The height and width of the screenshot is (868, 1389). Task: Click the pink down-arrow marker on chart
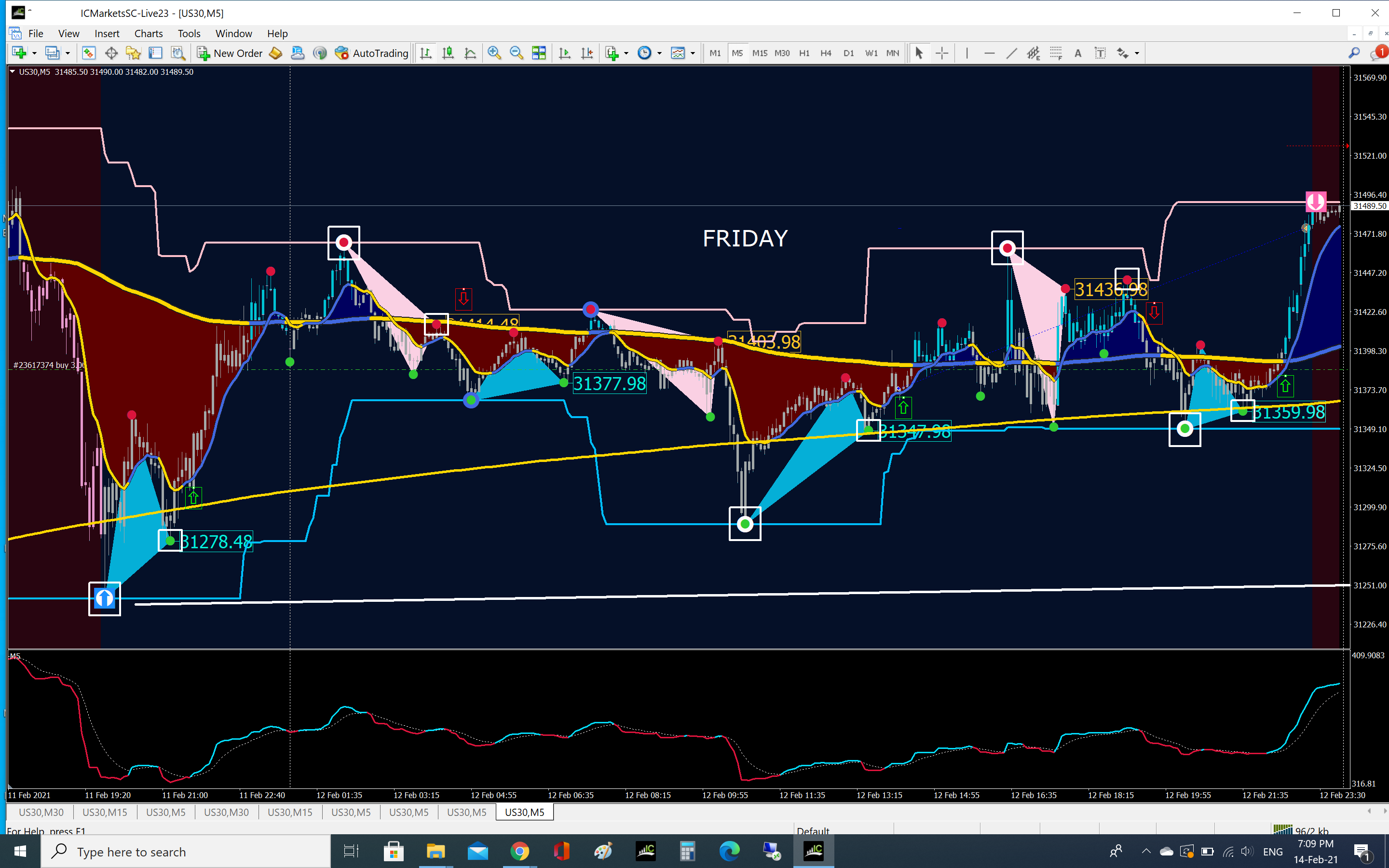tap(1316, 202)
